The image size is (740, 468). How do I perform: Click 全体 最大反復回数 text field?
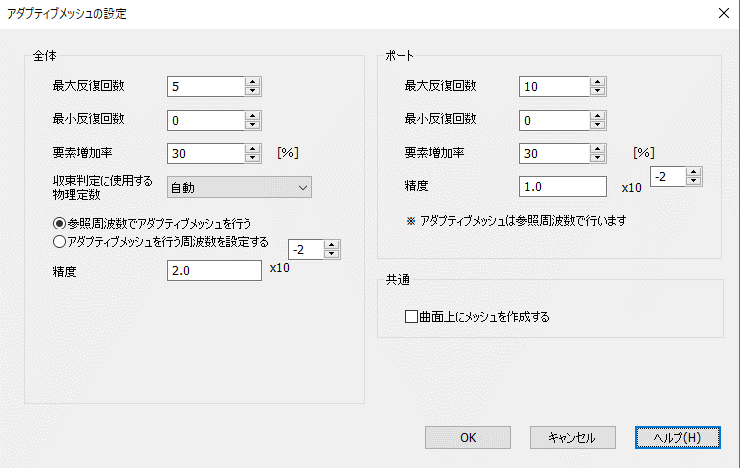coord(206,87)
